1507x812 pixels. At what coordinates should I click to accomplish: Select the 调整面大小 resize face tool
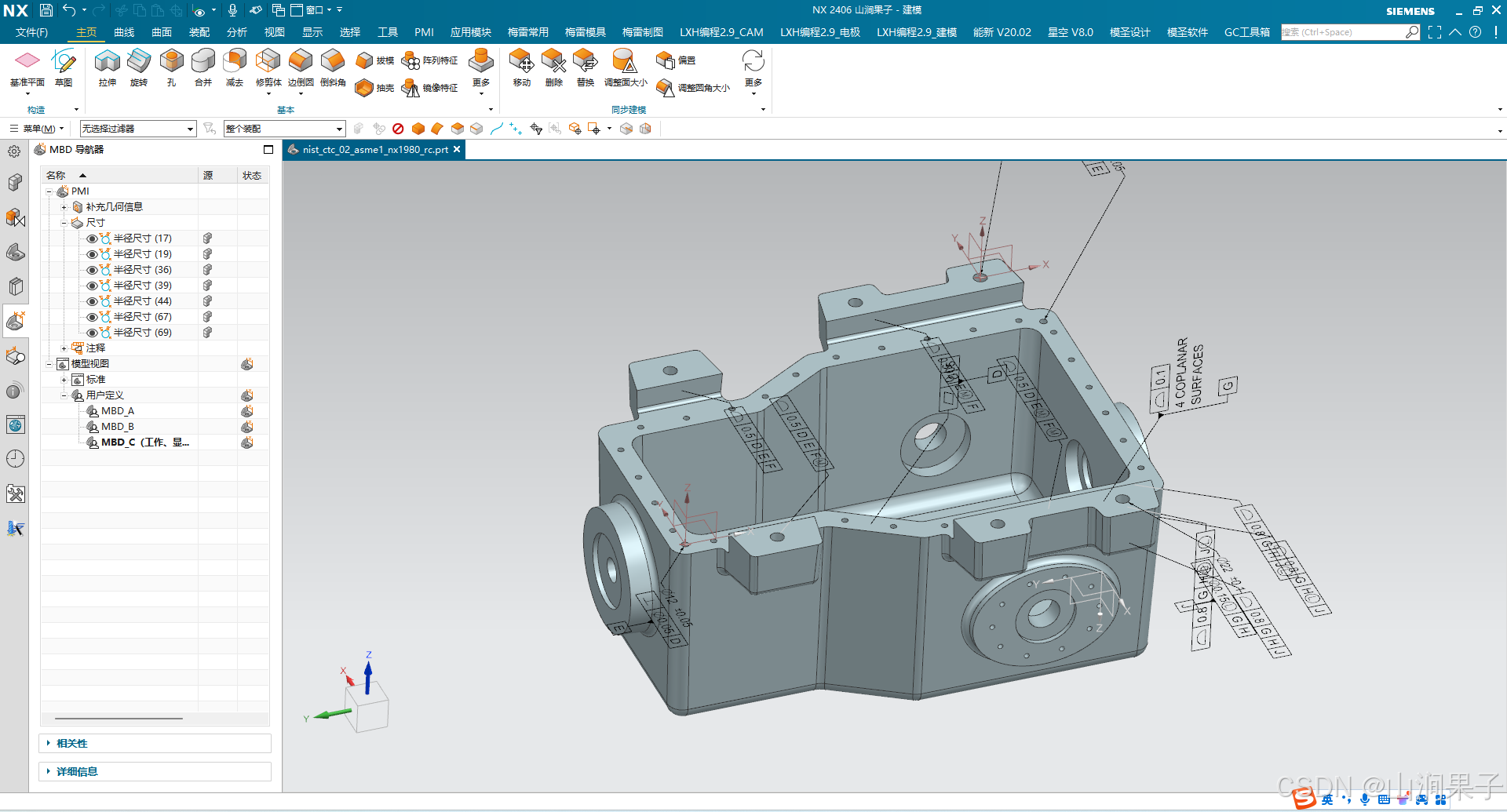626,69
